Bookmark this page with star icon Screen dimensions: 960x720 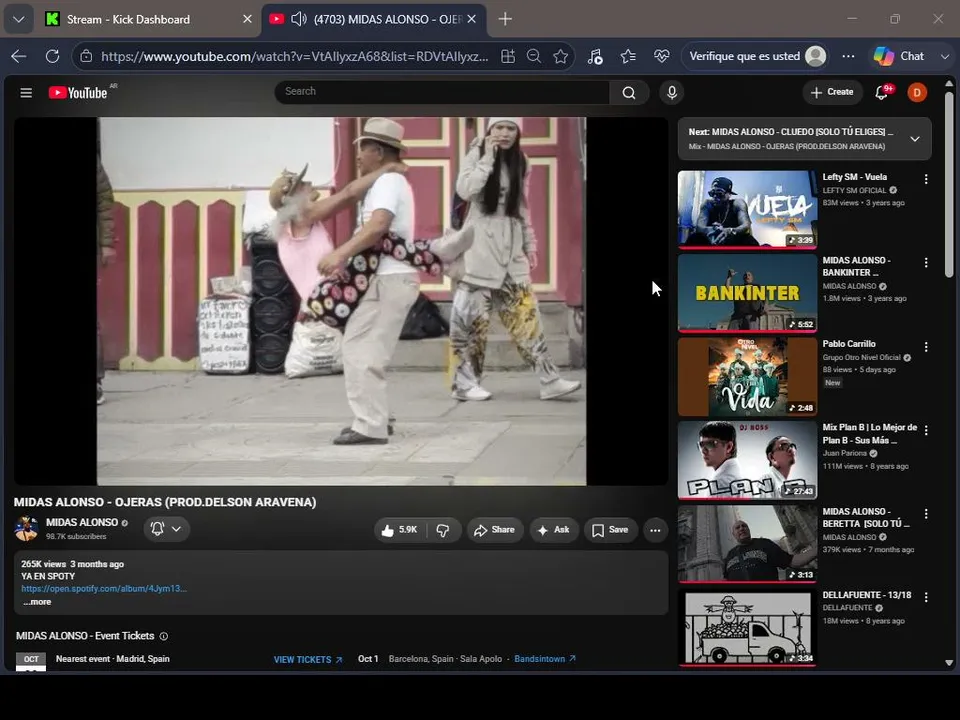(x=560, y=56)
